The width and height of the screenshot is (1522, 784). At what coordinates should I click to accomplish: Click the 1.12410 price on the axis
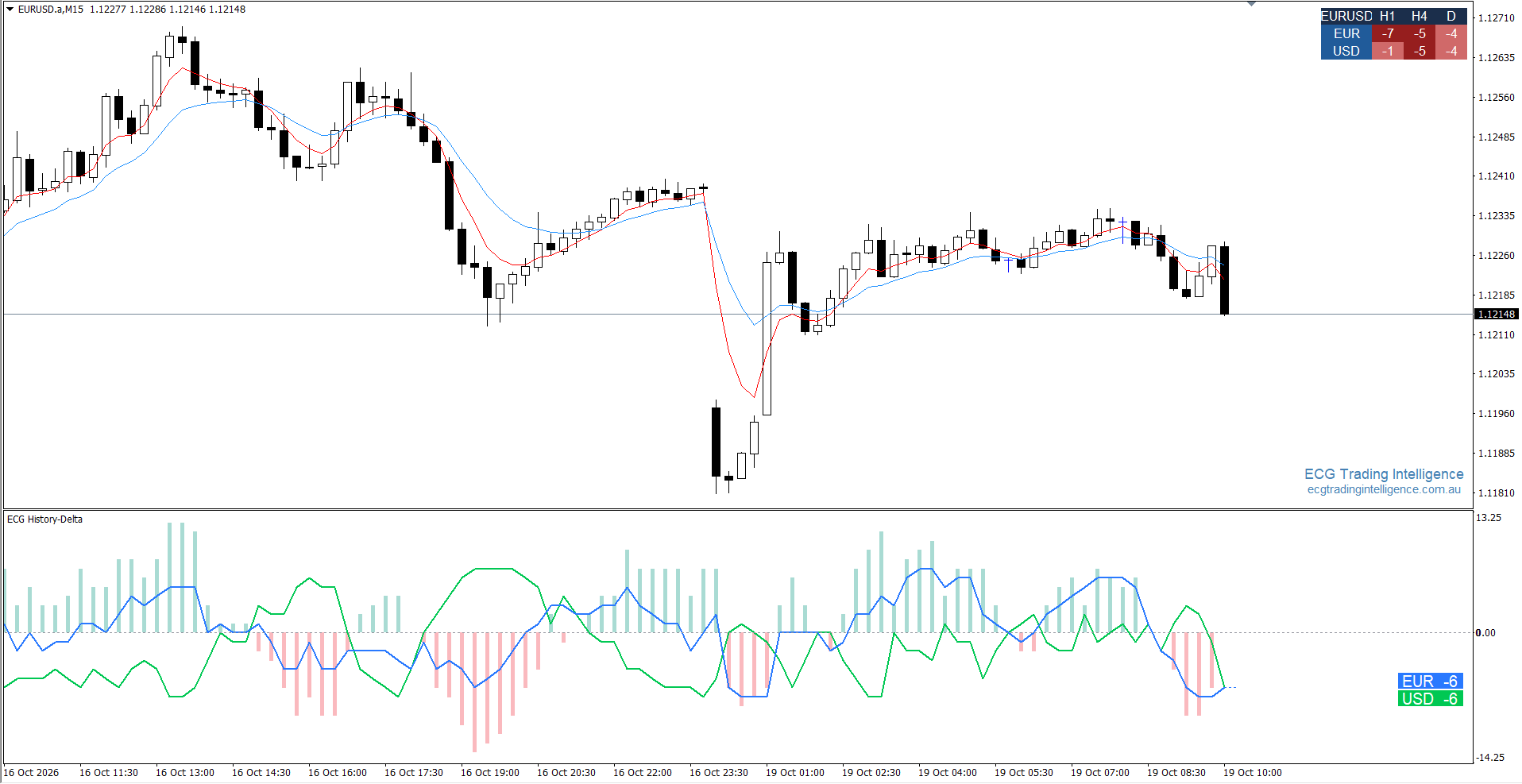coord(1496,176)
